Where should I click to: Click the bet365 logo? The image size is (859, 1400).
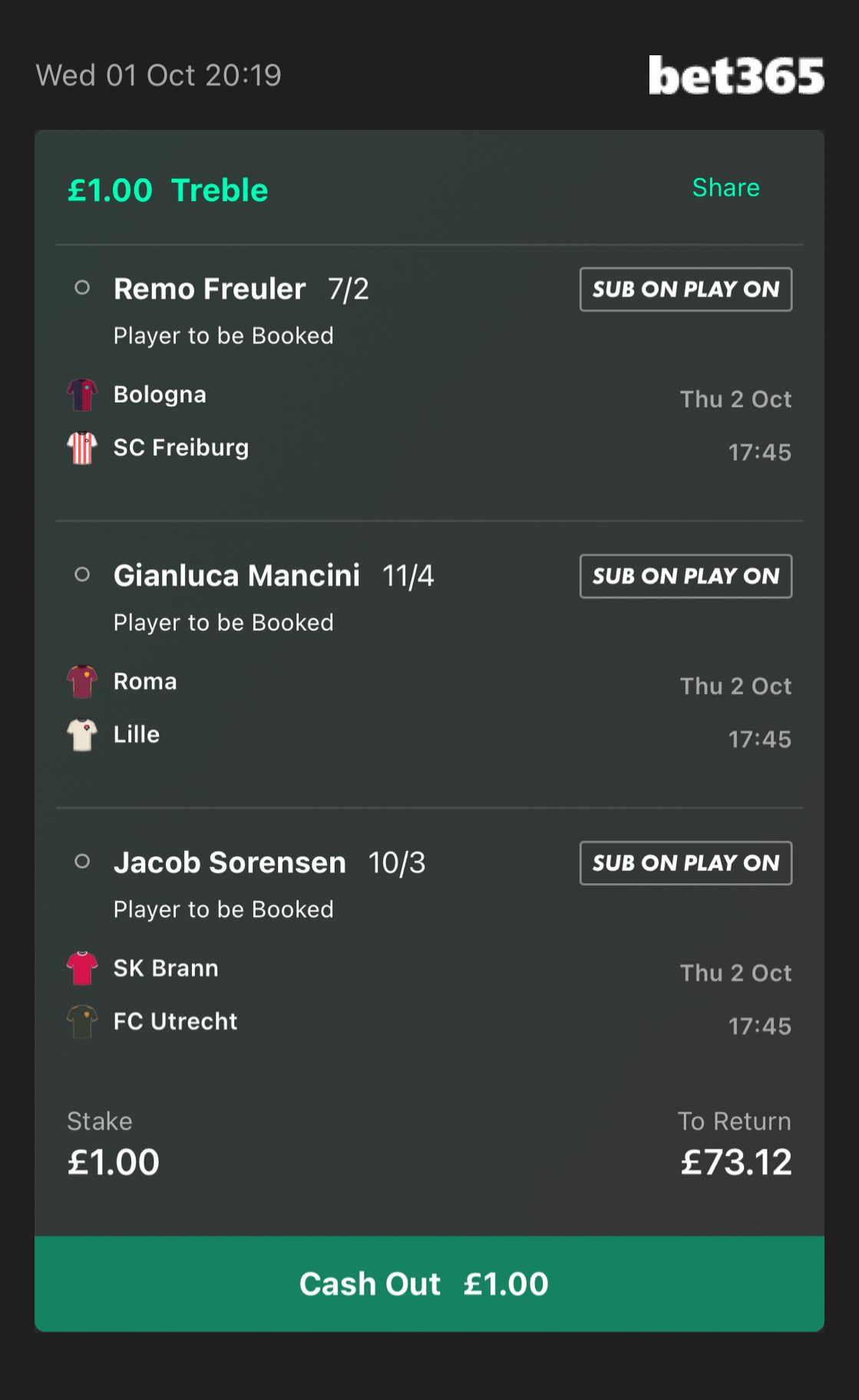tap(735, 76)
